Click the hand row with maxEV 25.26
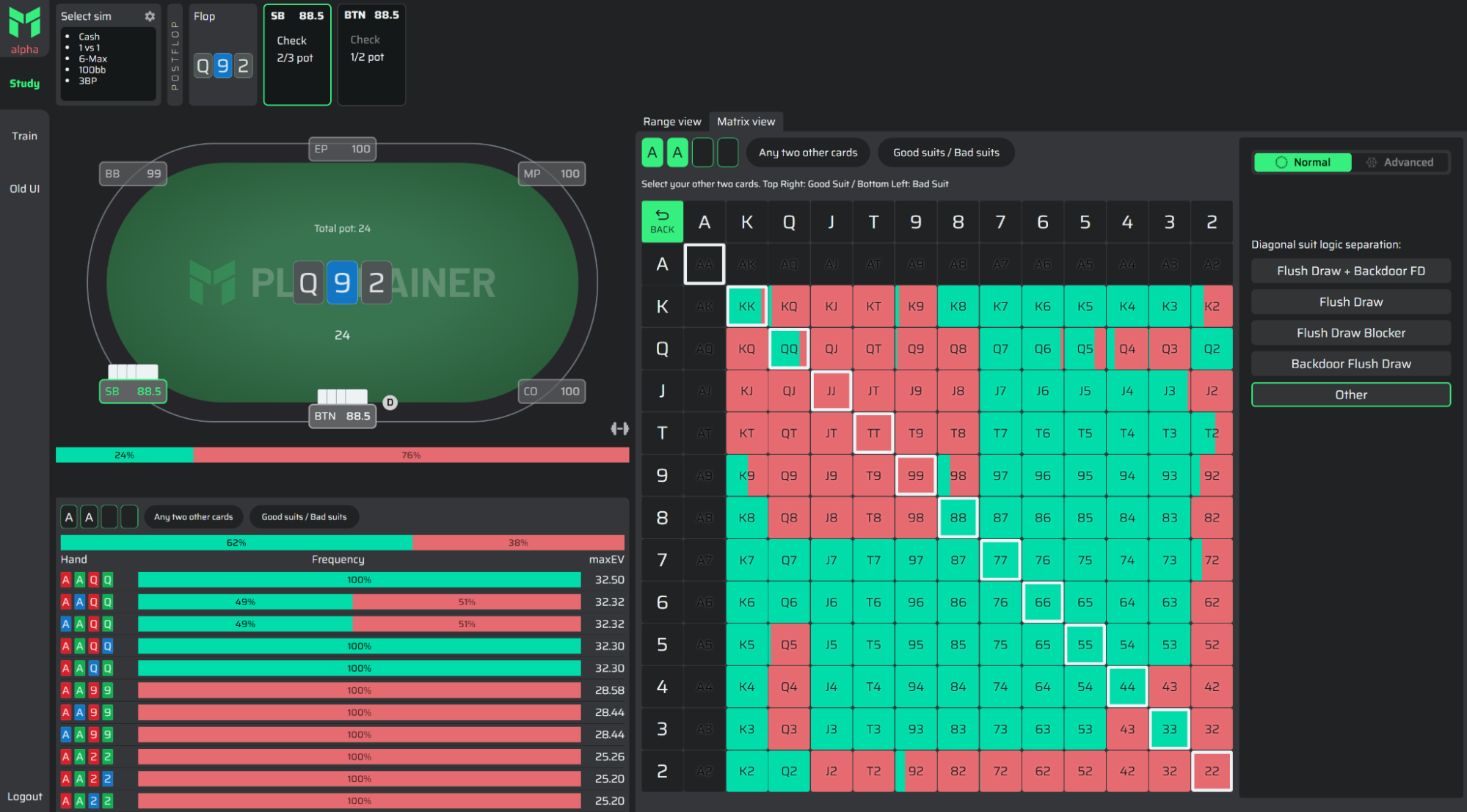 342,756
